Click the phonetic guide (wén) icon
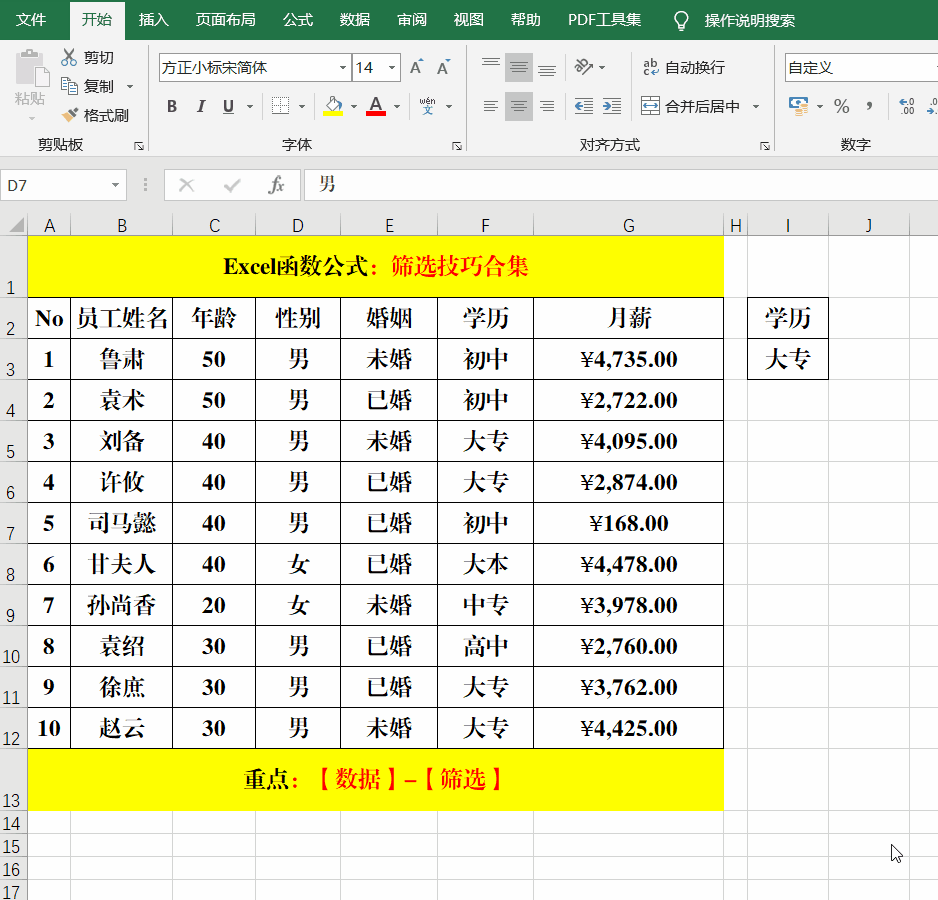The height and width of the screenshot is (900, 938). tap(427, 106)
